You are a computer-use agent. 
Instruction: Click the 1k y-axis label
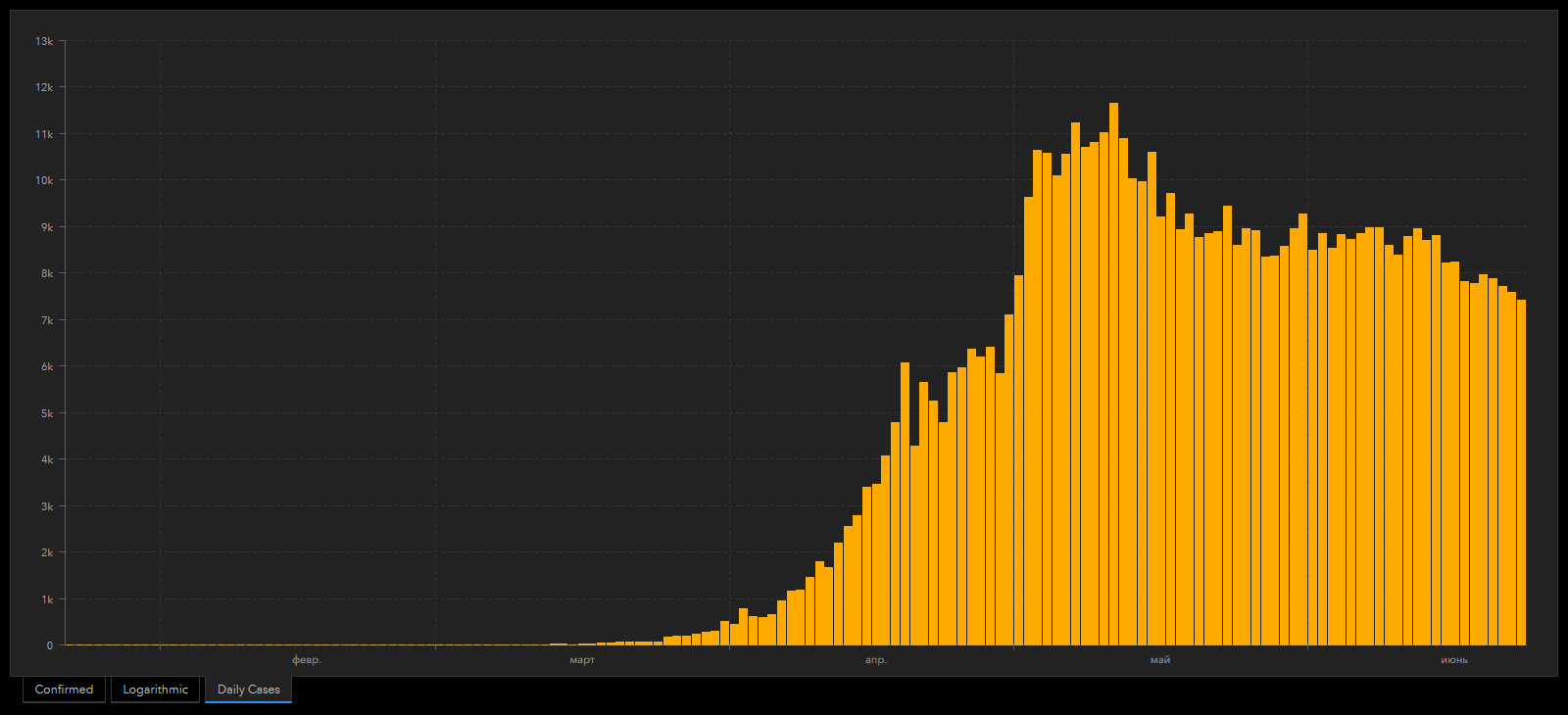click(x=46, y=599)
